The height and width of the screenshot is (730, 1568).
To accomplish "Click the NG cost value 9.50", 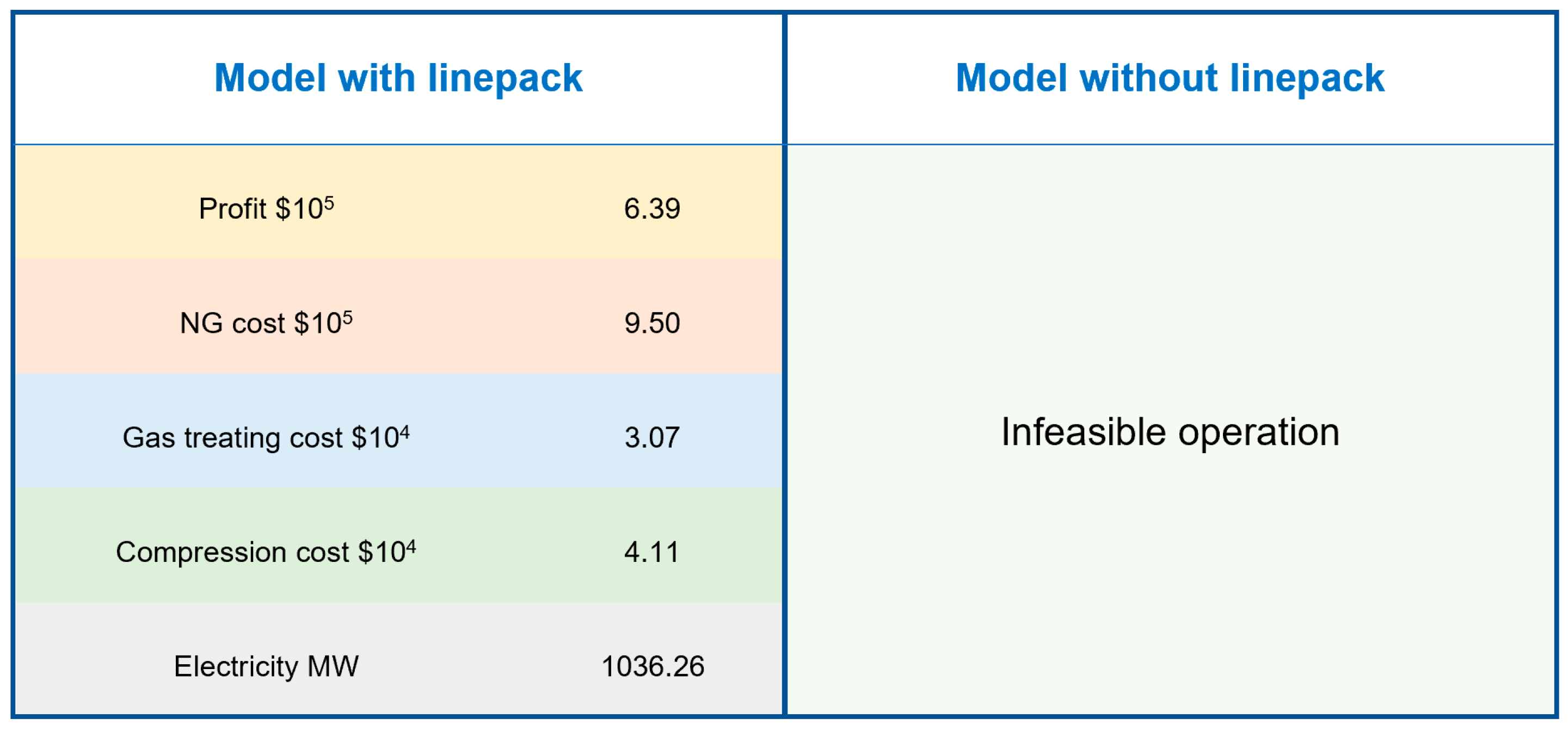I will (x=652, y=323).
